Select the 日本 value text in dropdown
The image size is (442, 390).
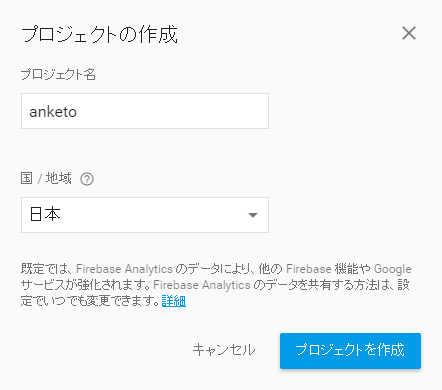(45, 214)
